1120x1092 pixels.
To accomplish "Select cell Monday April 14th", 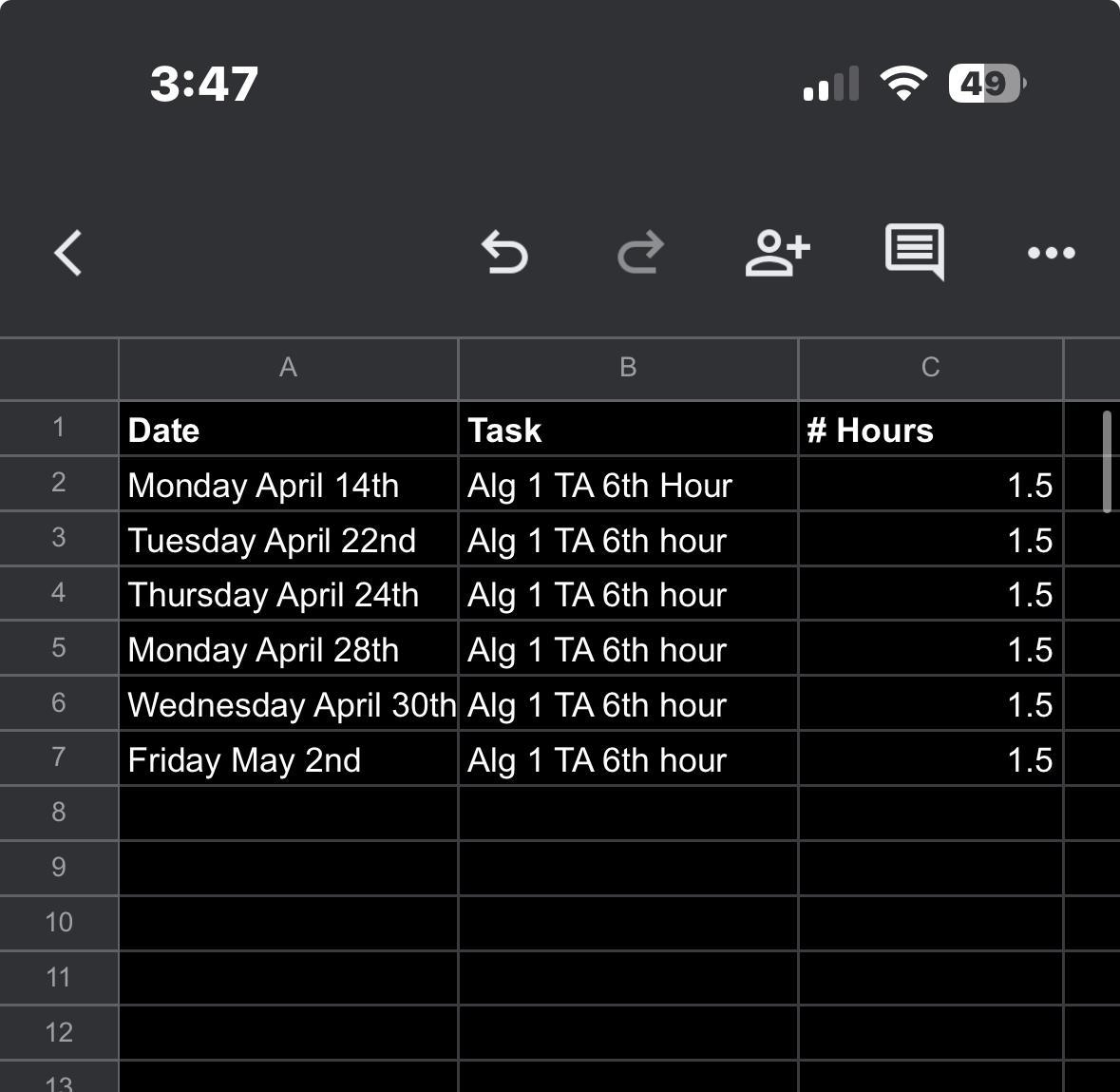I will coord(288,485).
